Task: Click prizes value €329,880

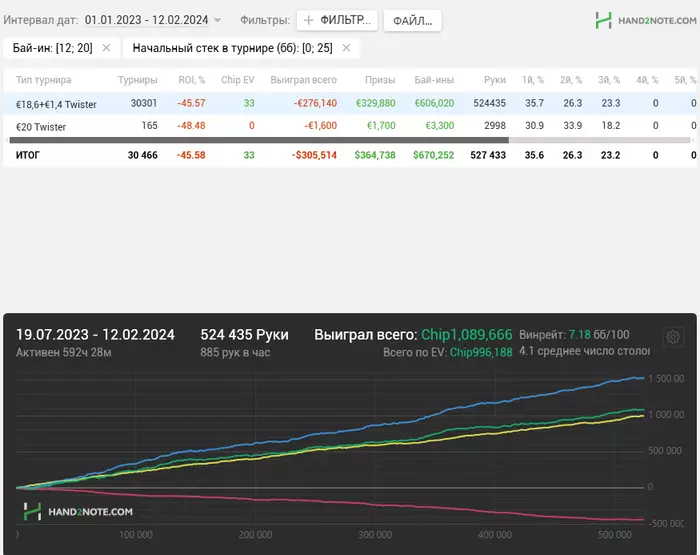Action: tap(375, 103)
